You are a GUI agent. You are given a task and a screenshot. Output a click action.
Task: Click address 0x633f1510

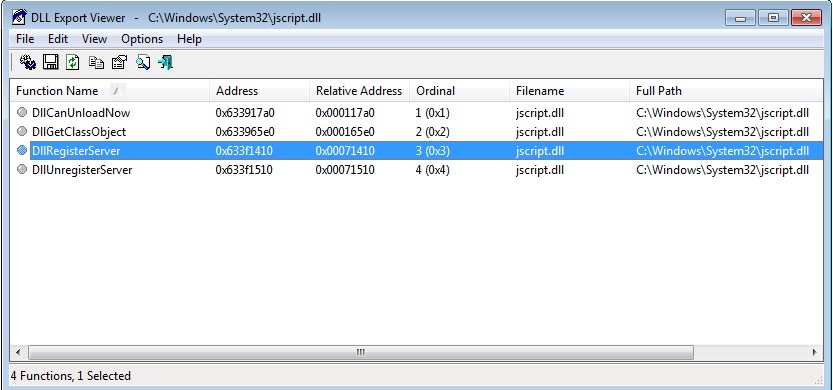click(244, 170)
